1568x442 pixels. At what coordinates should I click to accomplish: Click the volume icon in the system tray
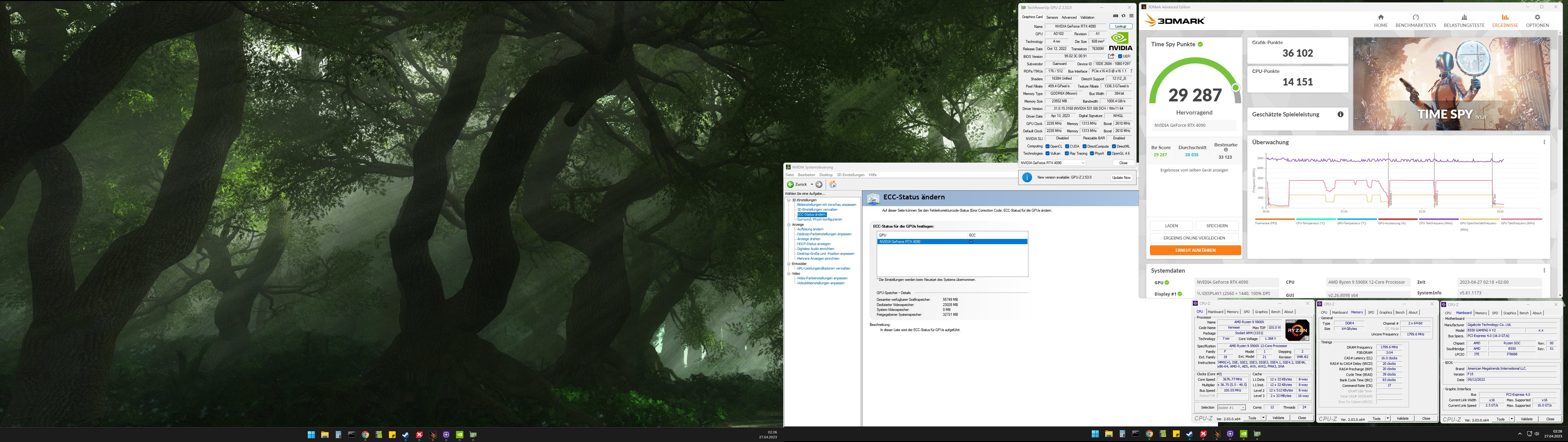pos(1536,433)
